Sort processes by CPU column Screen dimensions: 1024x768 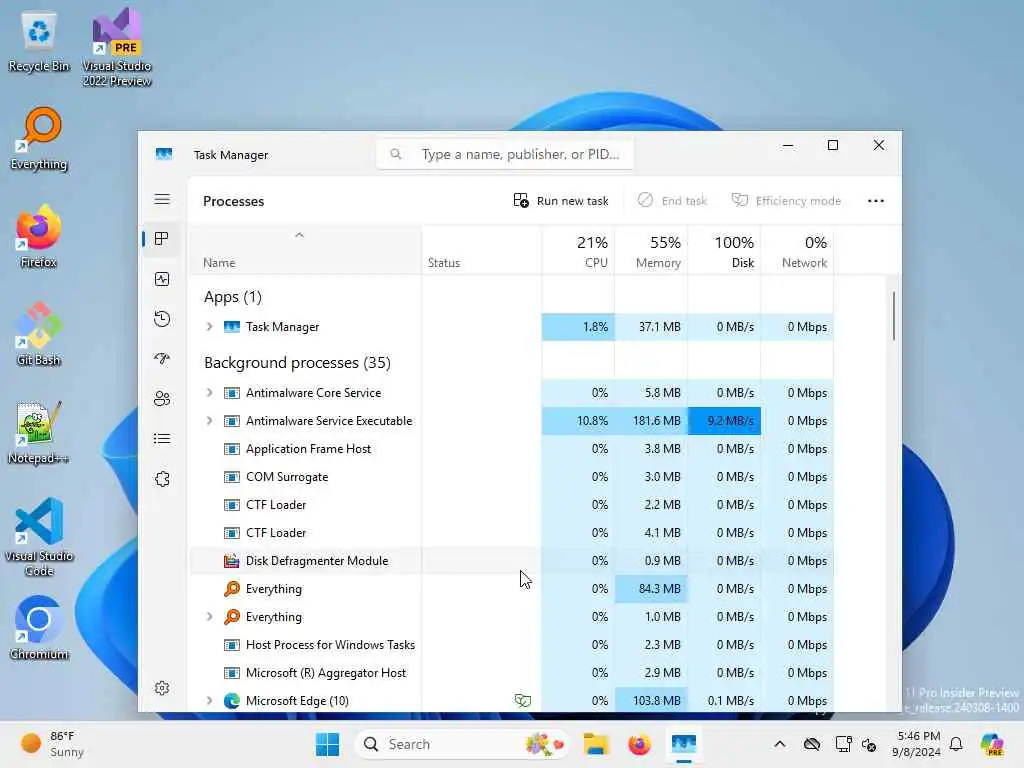(578, 251)
